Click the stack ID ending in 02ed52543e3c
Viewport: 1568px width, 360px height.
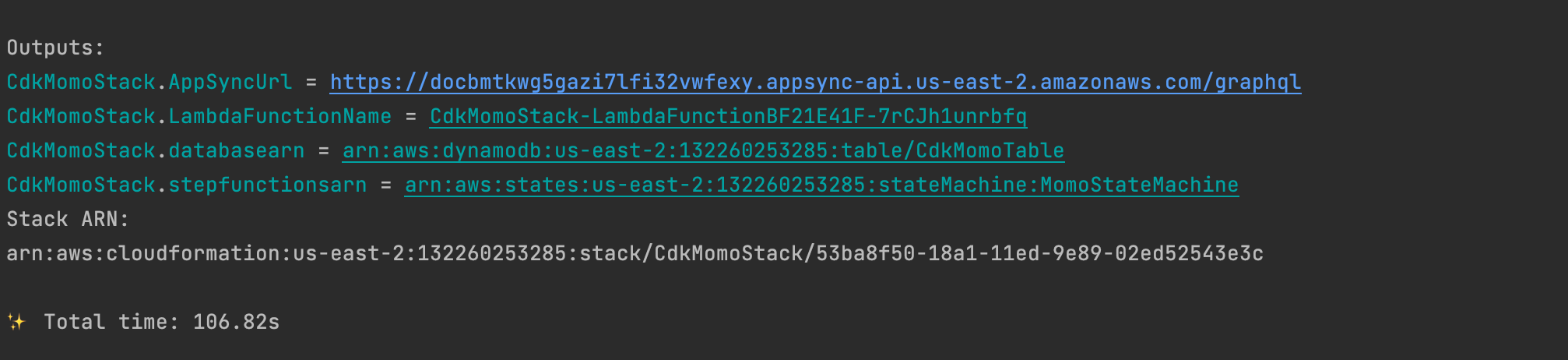(x=1039, y=254)
